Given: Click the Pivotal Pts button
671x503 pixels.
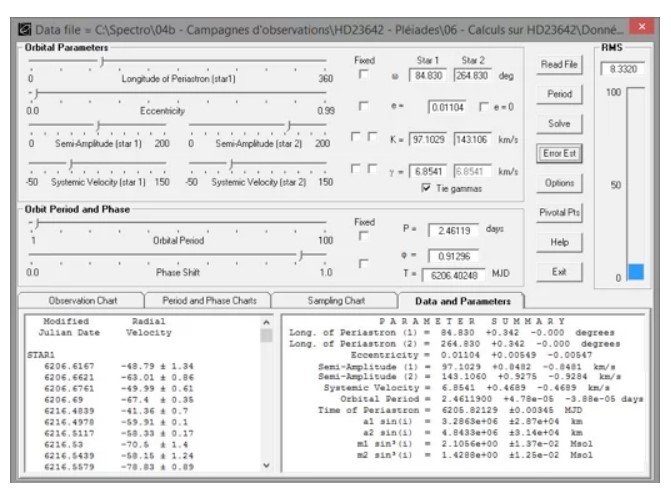Looking at the screenshot, I should [x=559, y=213].
